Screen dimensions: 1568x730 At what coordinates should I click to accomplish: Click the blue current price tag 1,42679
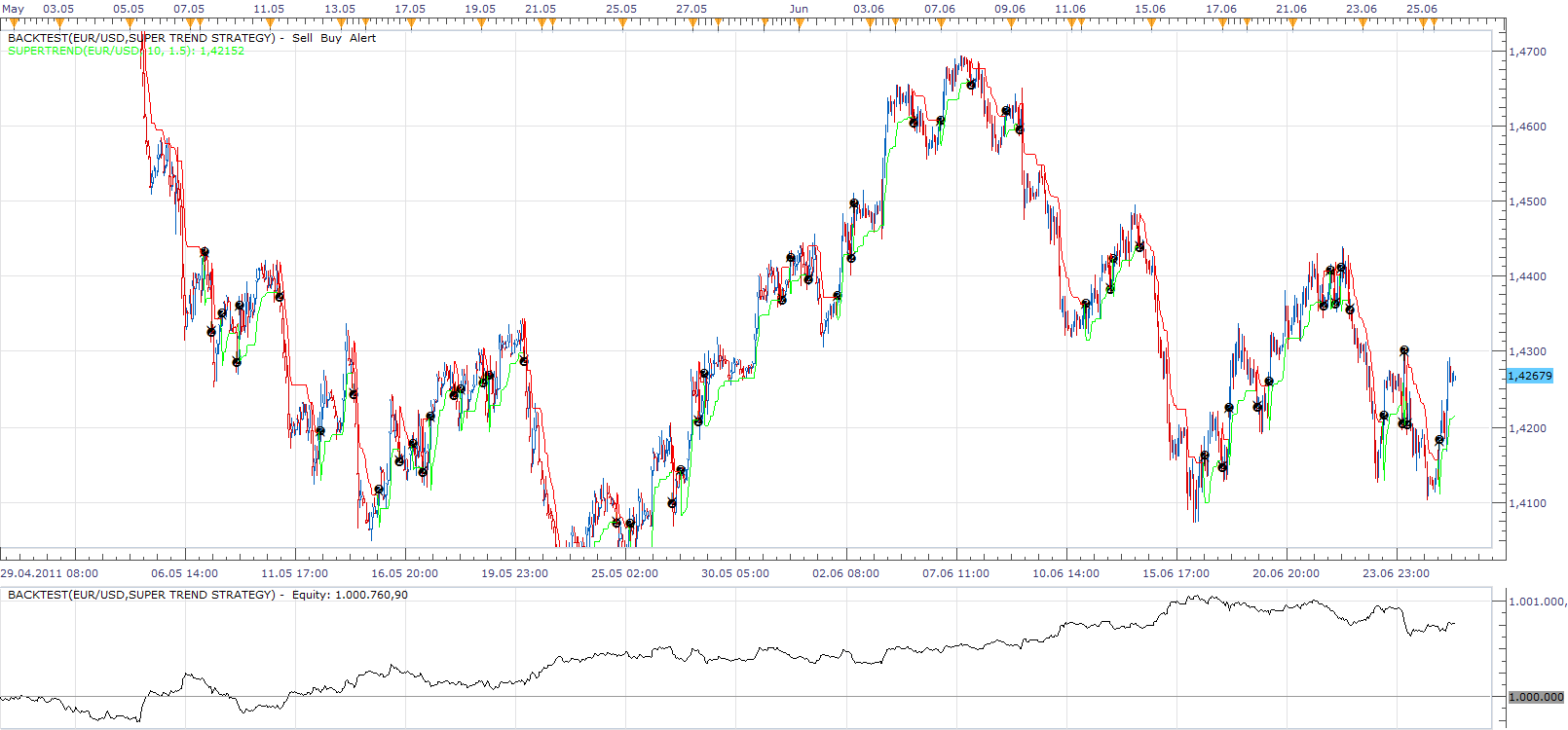(1529, 376)
